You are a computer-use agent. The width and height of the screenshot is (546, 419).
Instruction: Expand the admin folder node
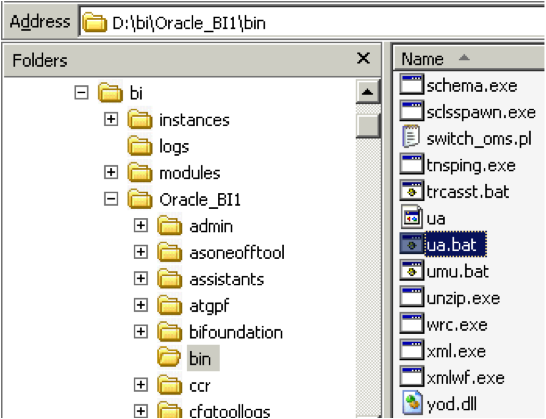tap(141, 226)
